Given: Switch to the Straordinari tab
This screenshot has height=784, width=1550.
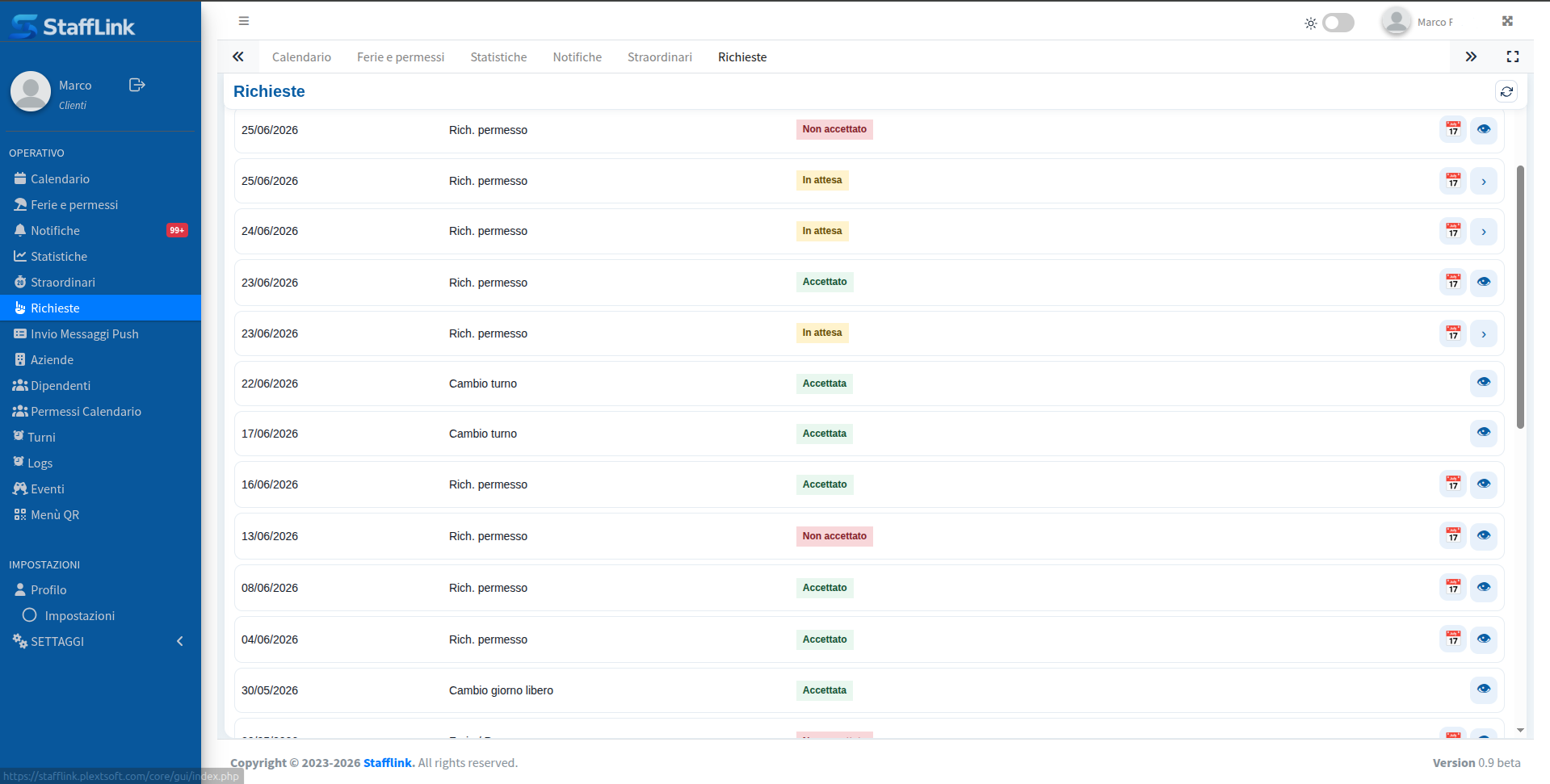Looking at the screenshot, I should [x=660, y=57].
